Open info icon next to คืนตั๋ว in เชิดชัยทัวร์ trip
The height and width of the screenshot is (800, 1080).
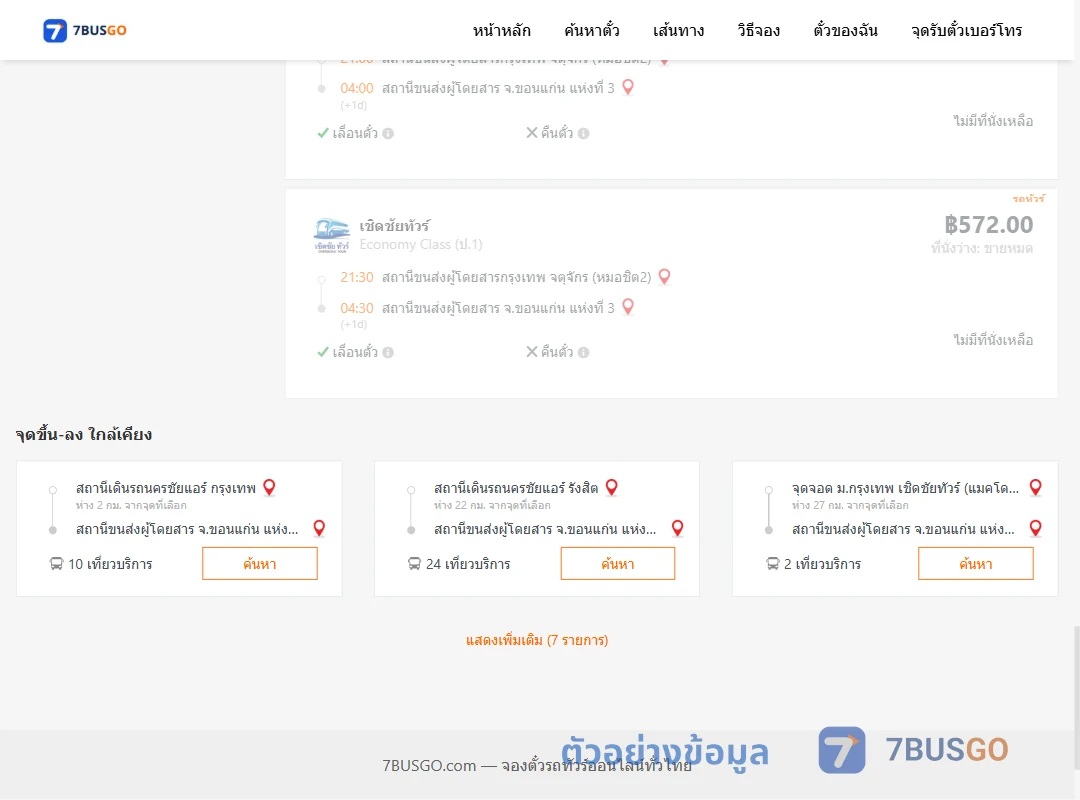pos(583,353)
